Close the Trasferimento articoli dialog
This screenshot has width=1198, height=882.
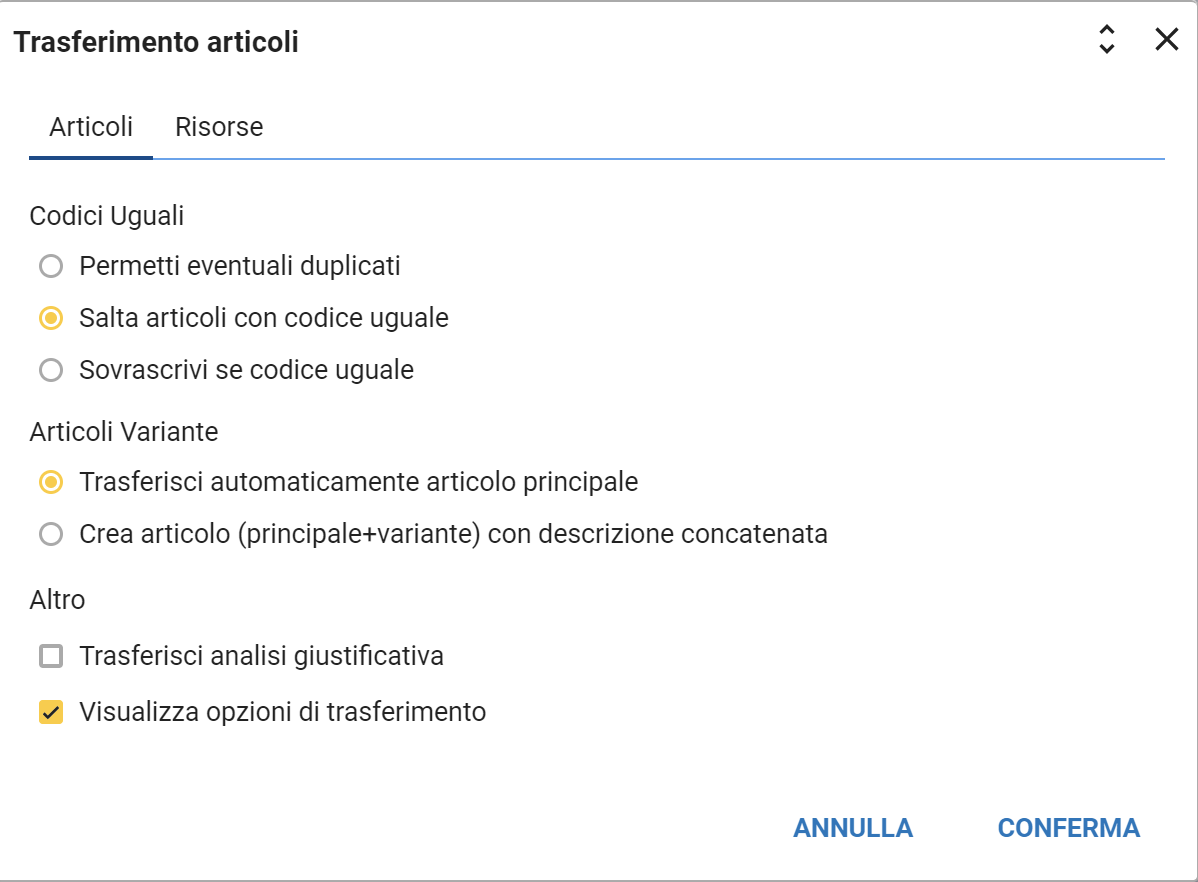tap(1167, 40)
